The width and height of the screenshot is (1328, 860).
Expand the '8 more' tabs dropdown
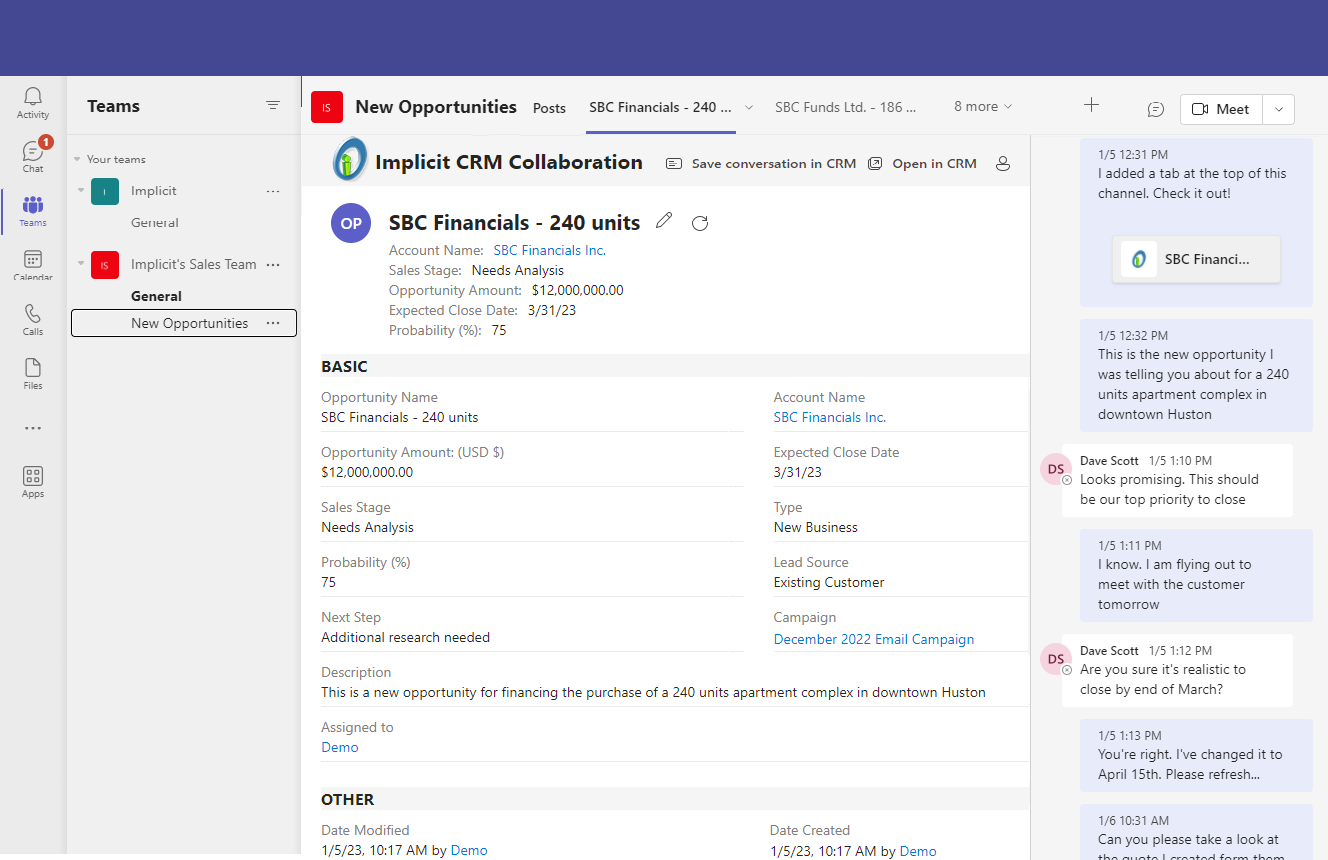pos(983,107)
